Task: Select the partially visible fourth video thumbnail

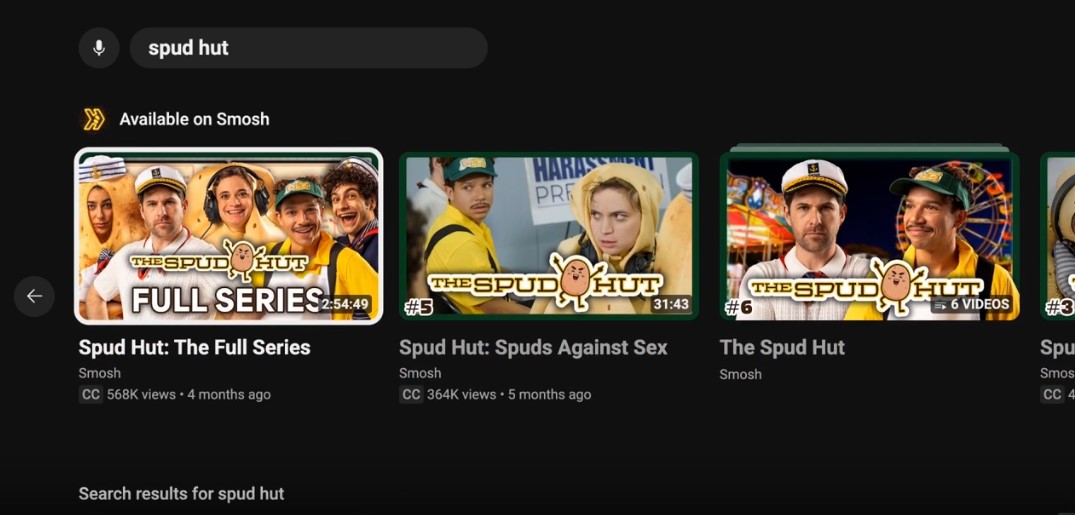Action: point(1058,236)
